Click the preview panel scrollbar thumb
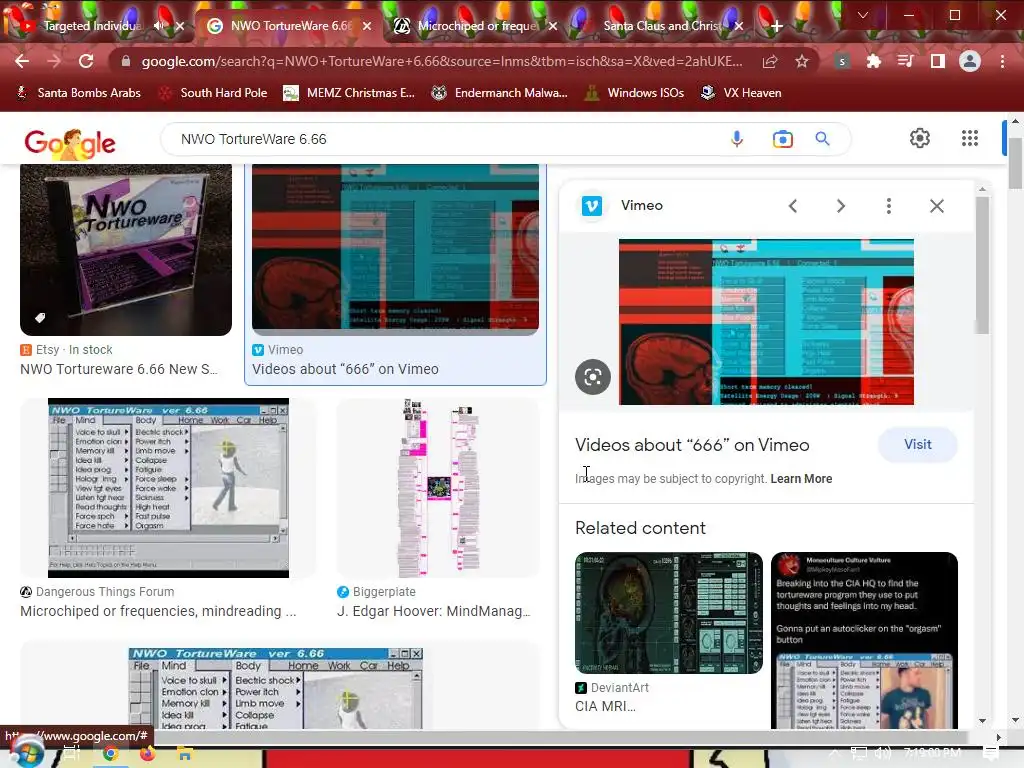 [982, 264]
